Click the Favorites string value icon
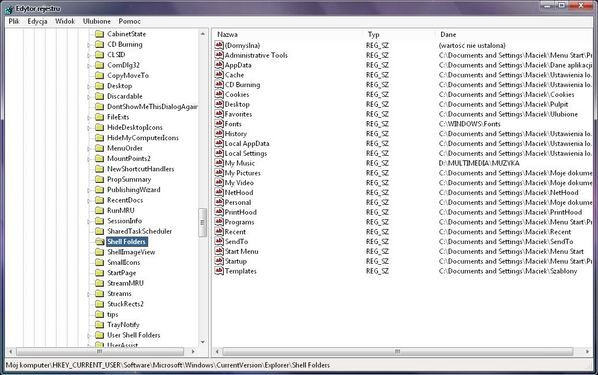The height and width of the screenshot is (375, 598). [x=219, y=114]
